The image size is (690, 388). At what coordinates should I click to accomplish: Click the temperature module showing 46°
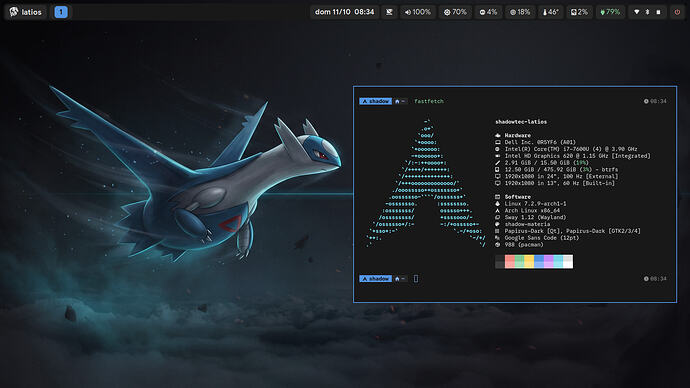550,12
